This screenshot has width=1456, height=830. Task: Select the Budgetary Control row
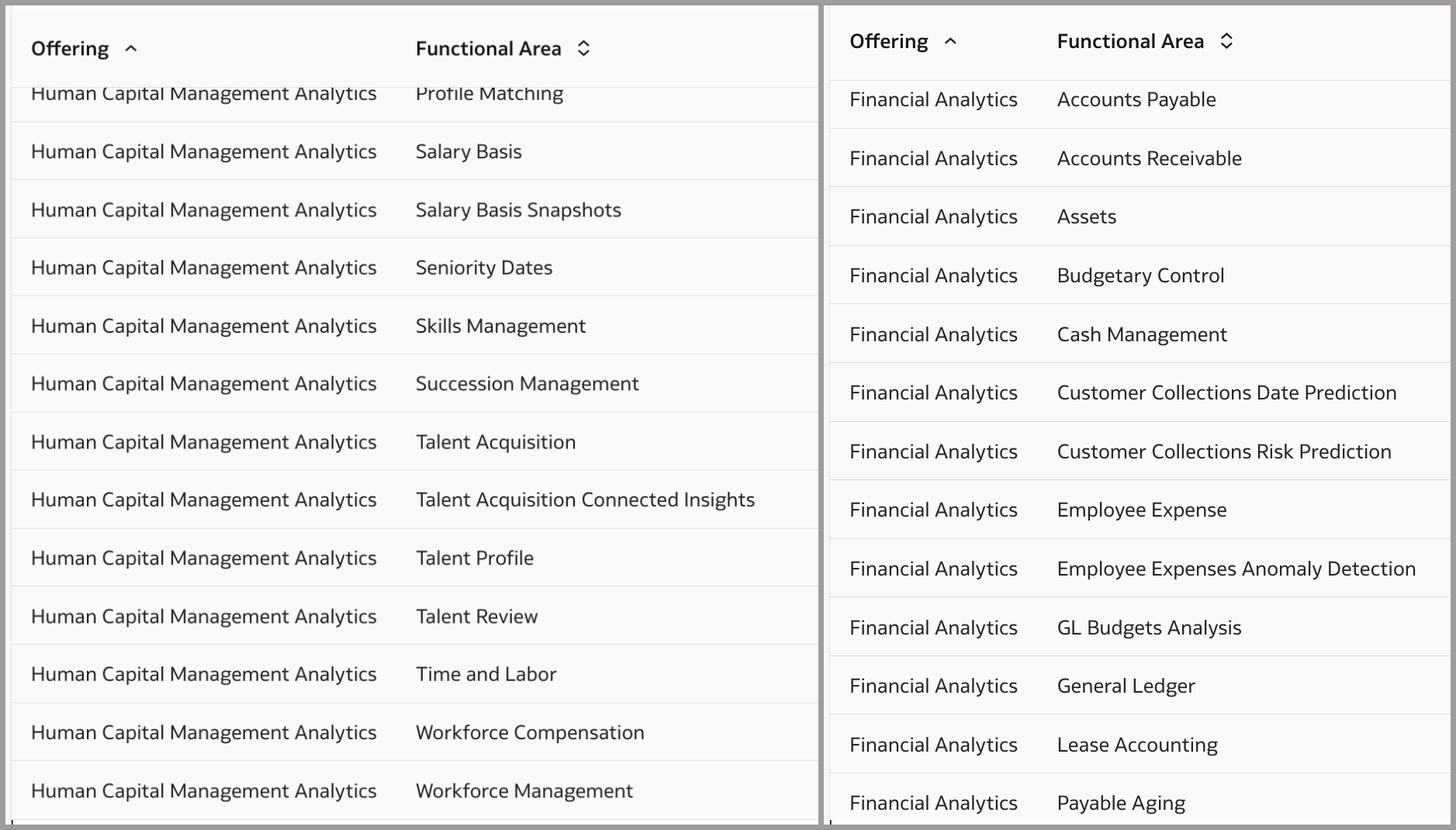[1140, 275]
